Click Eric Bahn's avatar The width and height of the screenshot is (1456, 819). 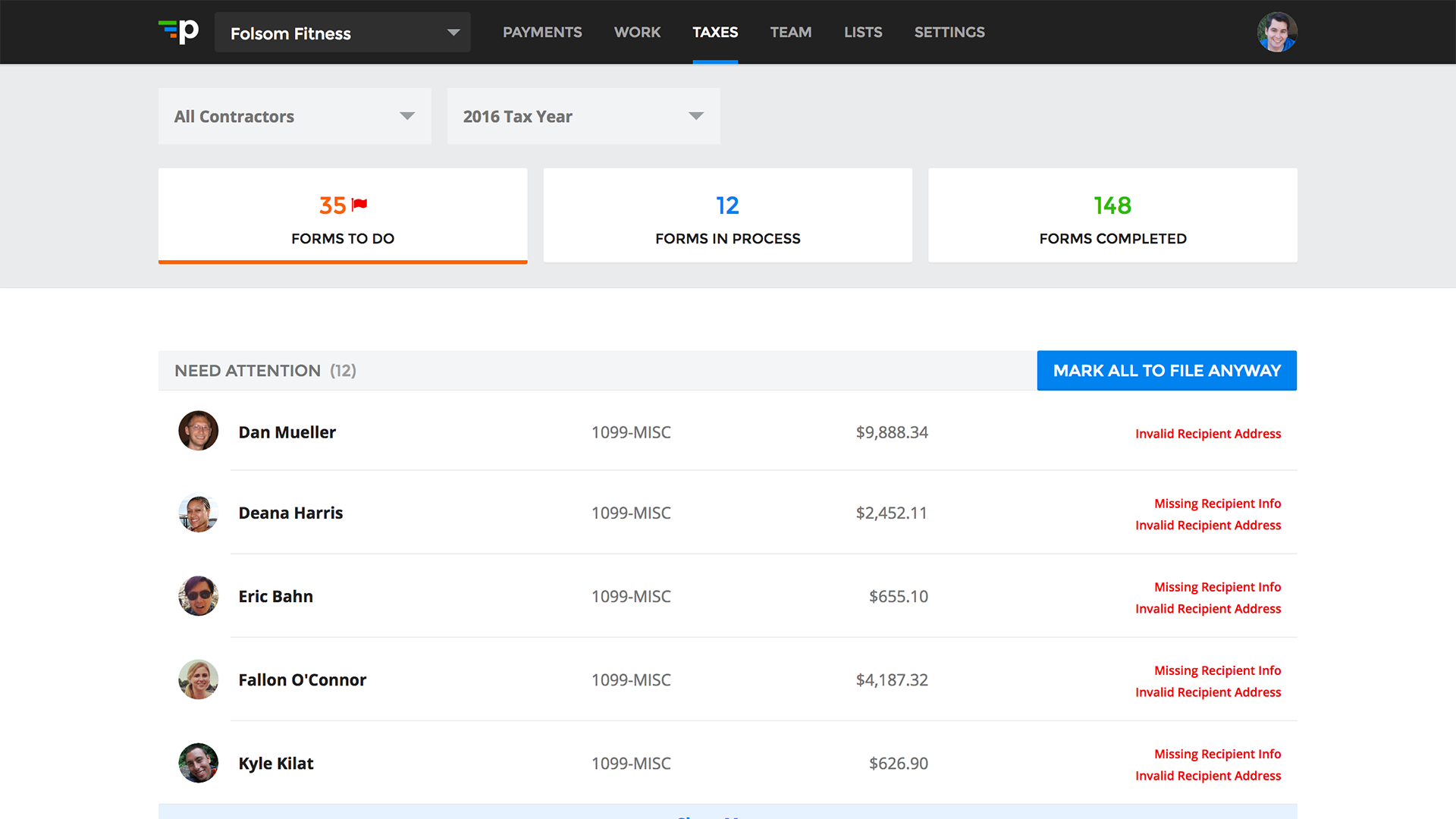[x=198, y=596]
